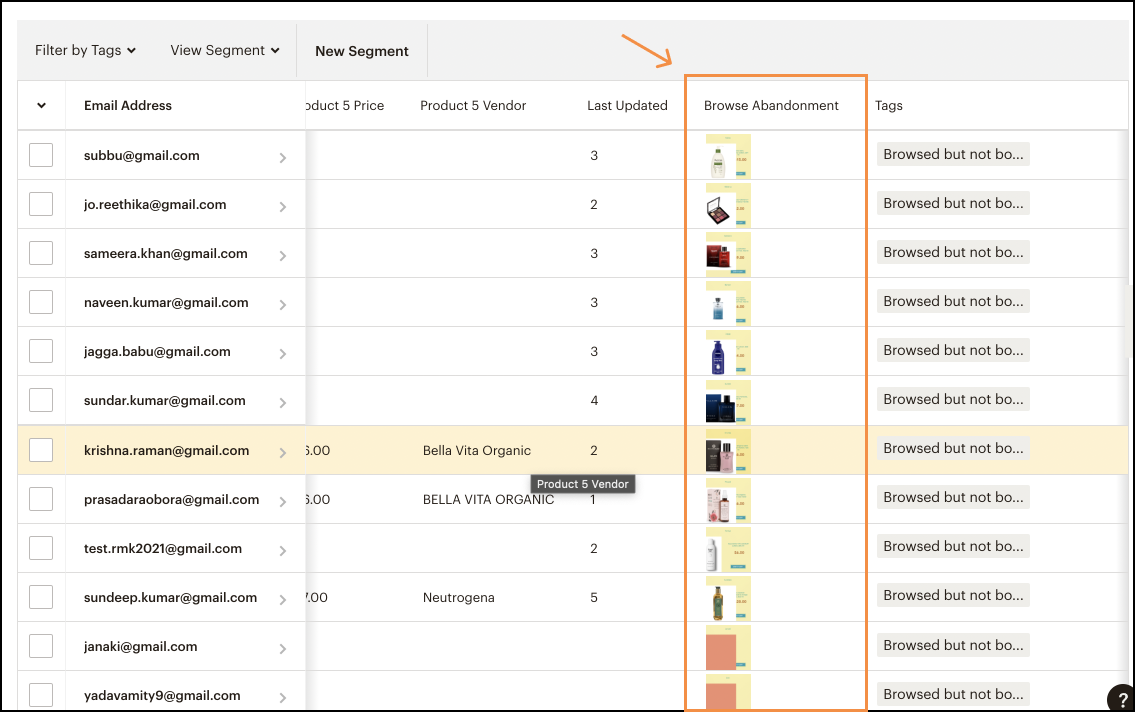Screen dimensions: 1135x712
Task: Open select-all chevron in header
Action: 41,106
